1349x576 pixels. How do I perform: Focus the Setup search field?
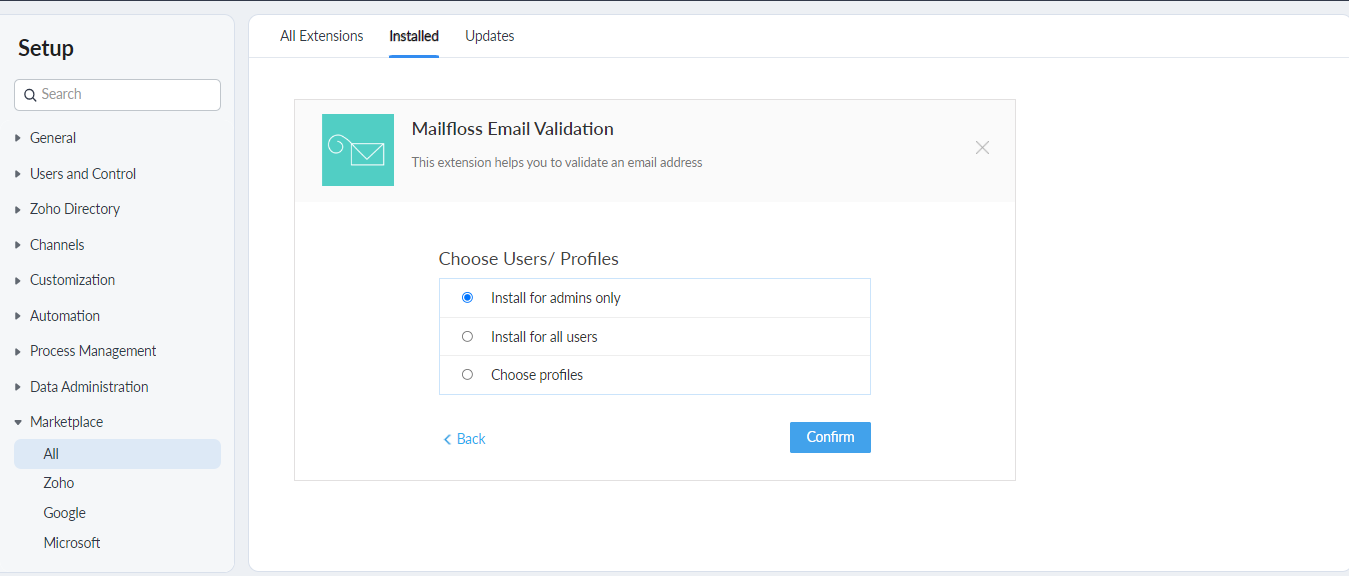[125, 95]
